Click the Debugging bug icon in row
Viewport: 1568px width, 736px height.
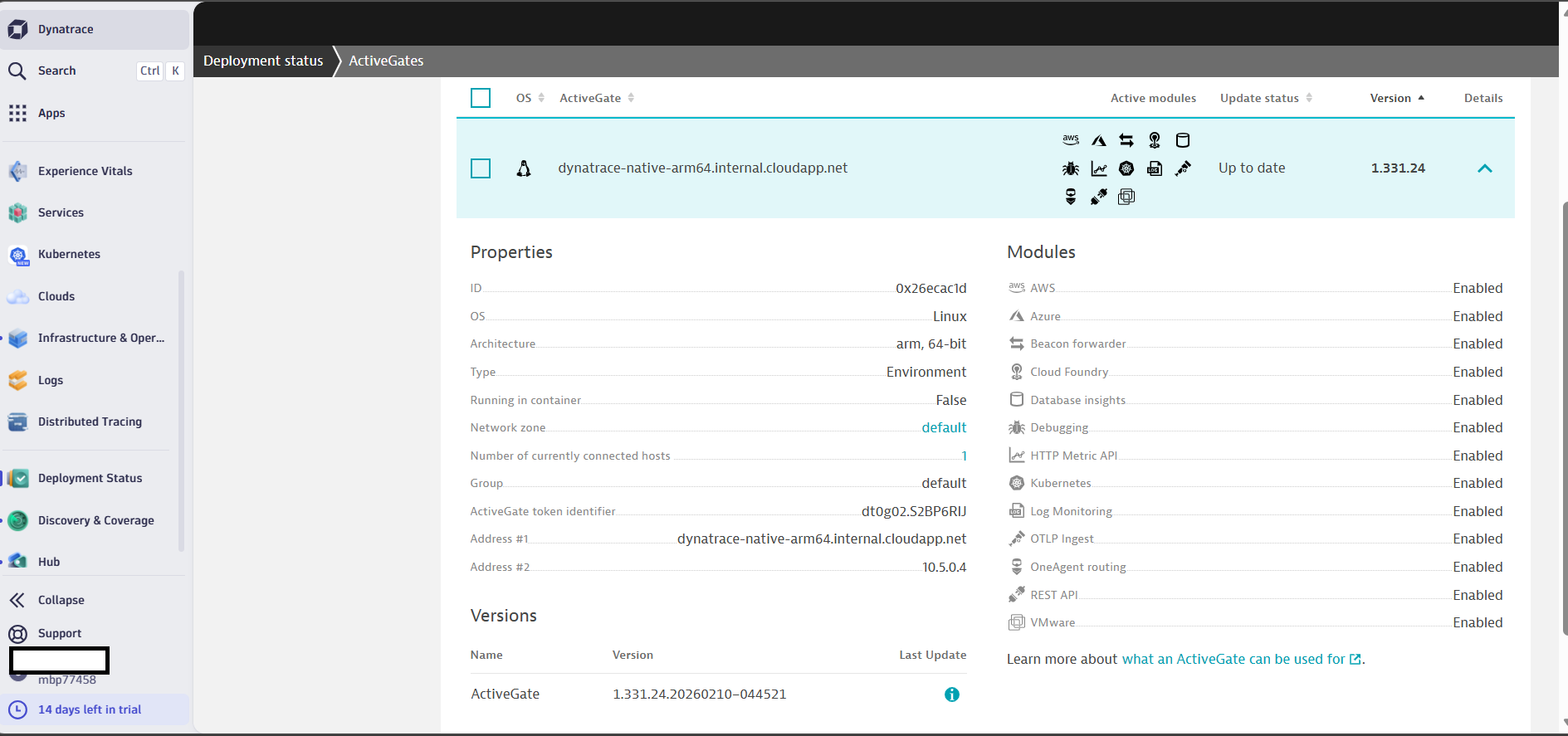(1071, 168)
